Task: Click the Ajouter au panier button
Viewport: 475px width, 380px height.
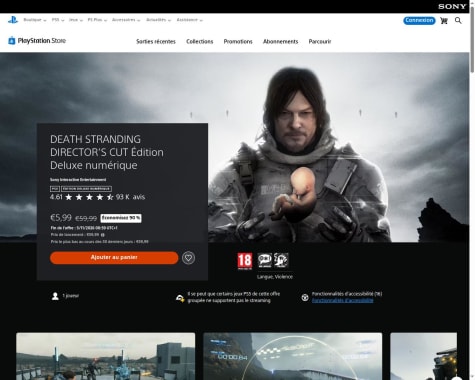Action: click(114, 258)
